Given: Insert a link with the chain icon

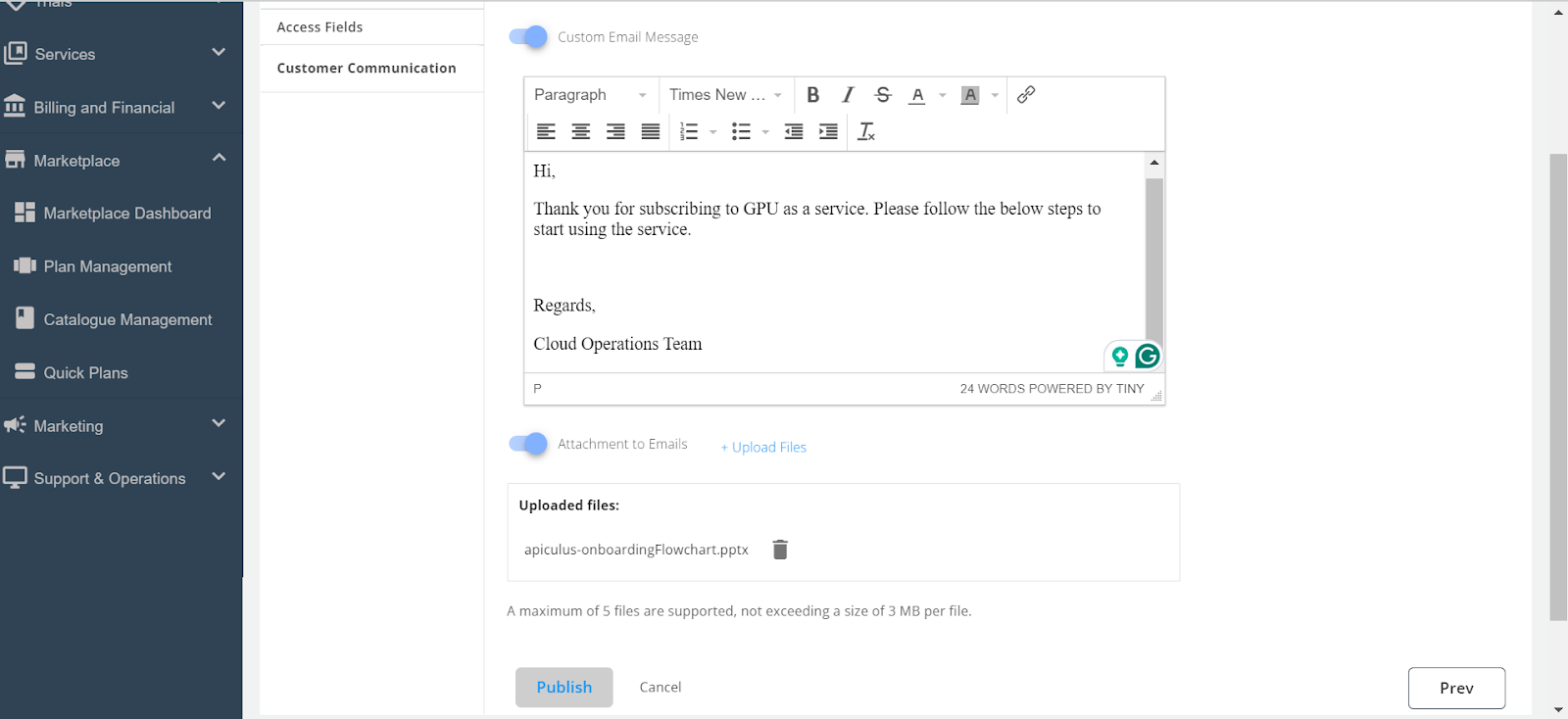Looking at the screenshot, I should tap(1026, 95).
